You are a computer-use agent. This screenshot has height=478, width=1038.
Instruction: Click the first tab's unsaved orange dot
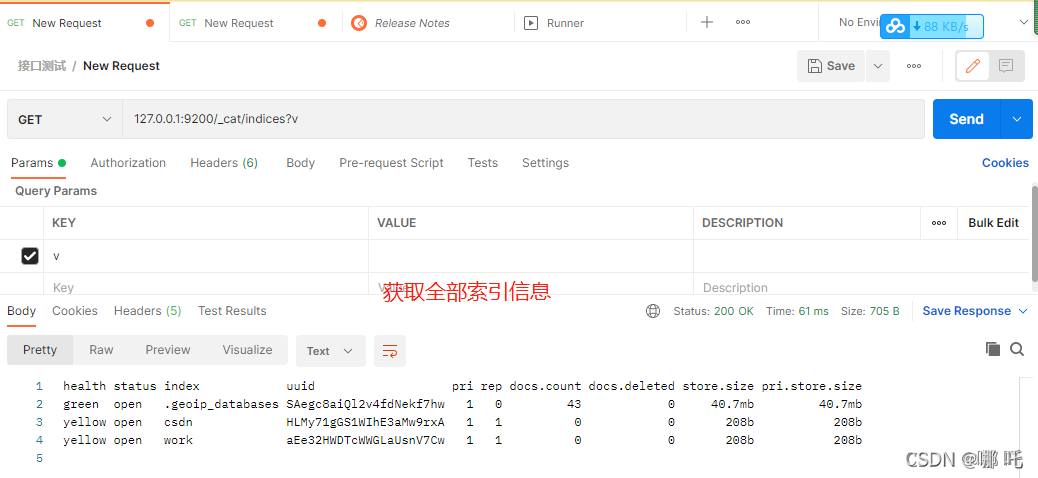pyautogui.click(x=150, y=23)
